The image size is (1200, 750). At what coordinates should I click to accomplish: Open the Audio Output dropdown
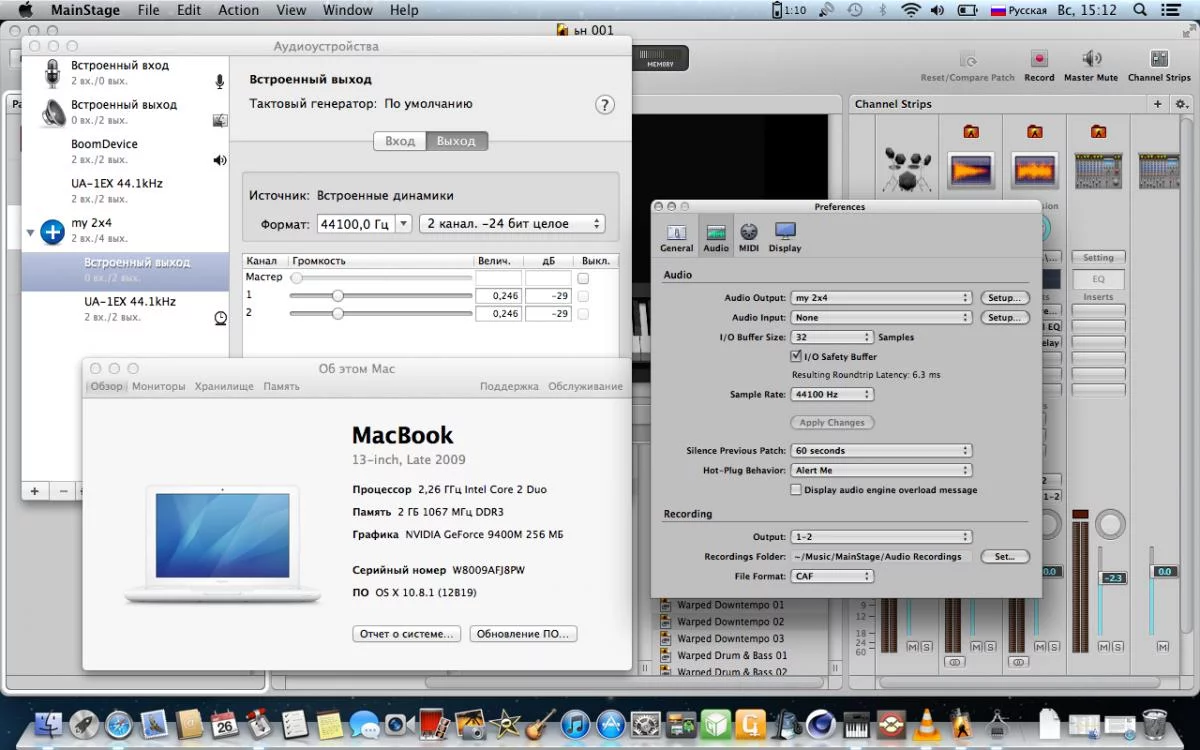pos(881,298)
